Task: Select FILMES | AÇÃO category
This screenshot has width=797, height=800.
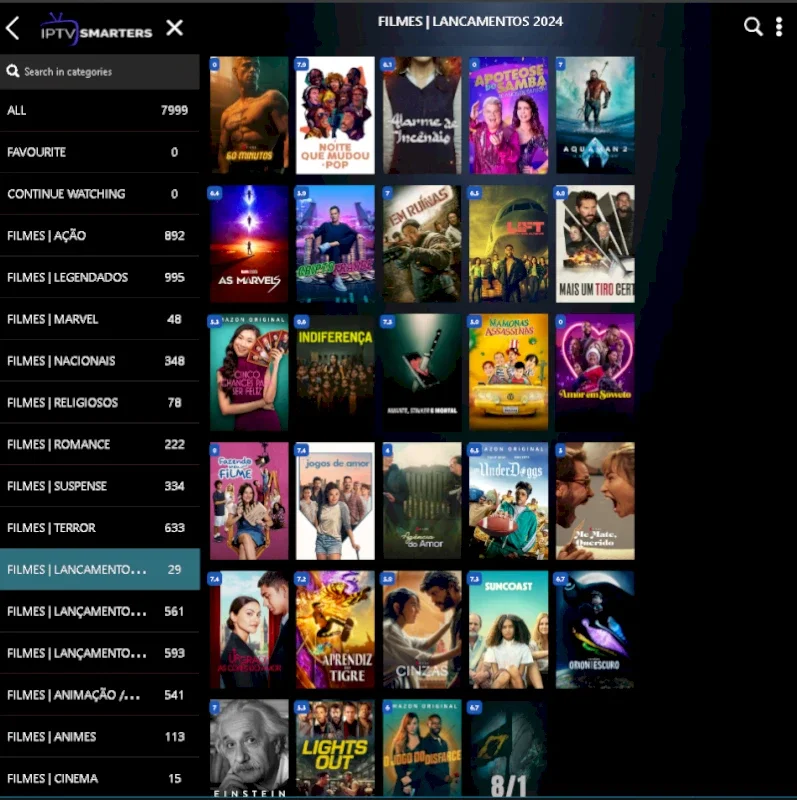Action: click(x=99, y=236)
